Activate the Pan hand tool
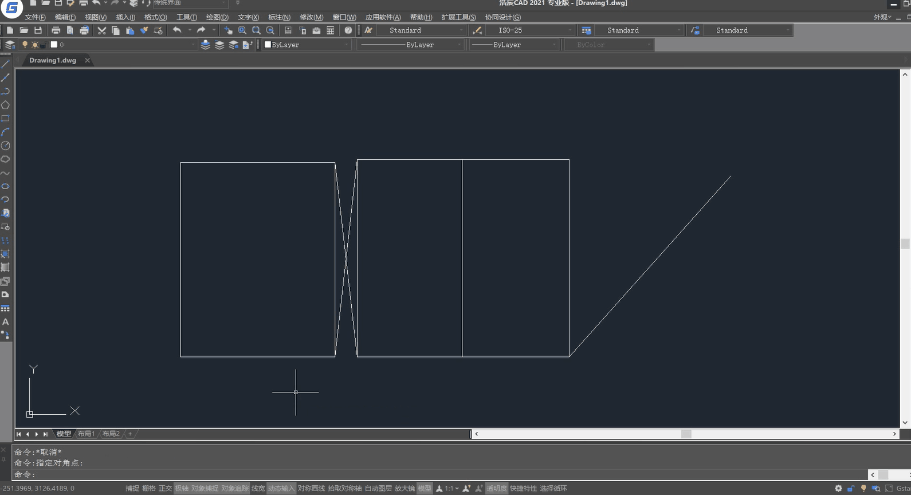The image size is (911, 495). tap(228, 30)
